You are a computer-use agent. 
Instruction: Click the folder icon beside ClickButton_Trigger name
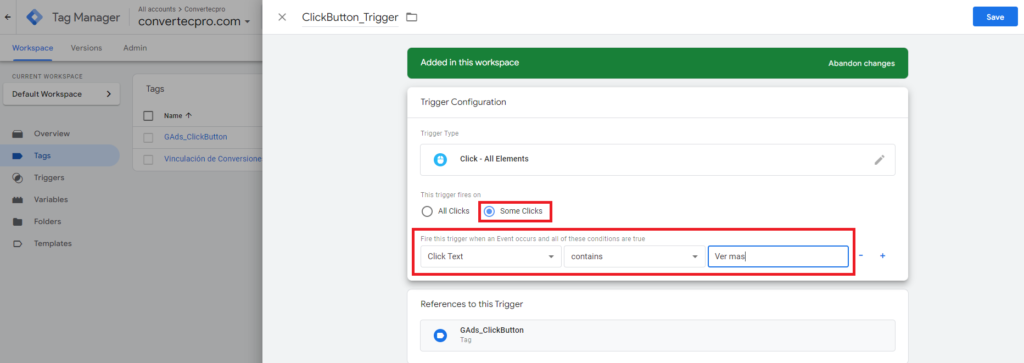point(411,17)
